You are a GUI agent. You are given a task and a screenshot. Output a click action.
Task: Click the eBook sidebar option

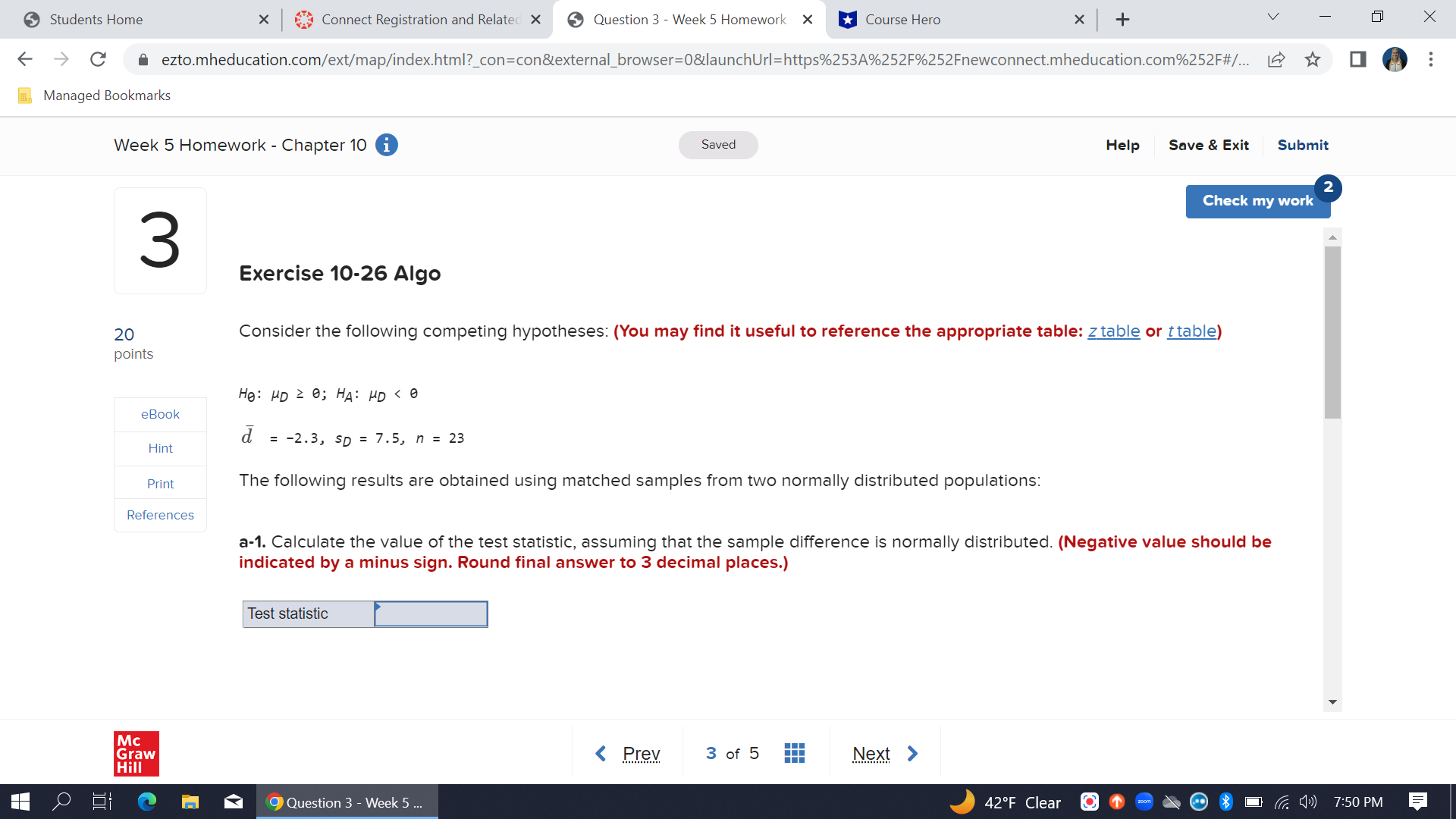[x=159, y=414]
